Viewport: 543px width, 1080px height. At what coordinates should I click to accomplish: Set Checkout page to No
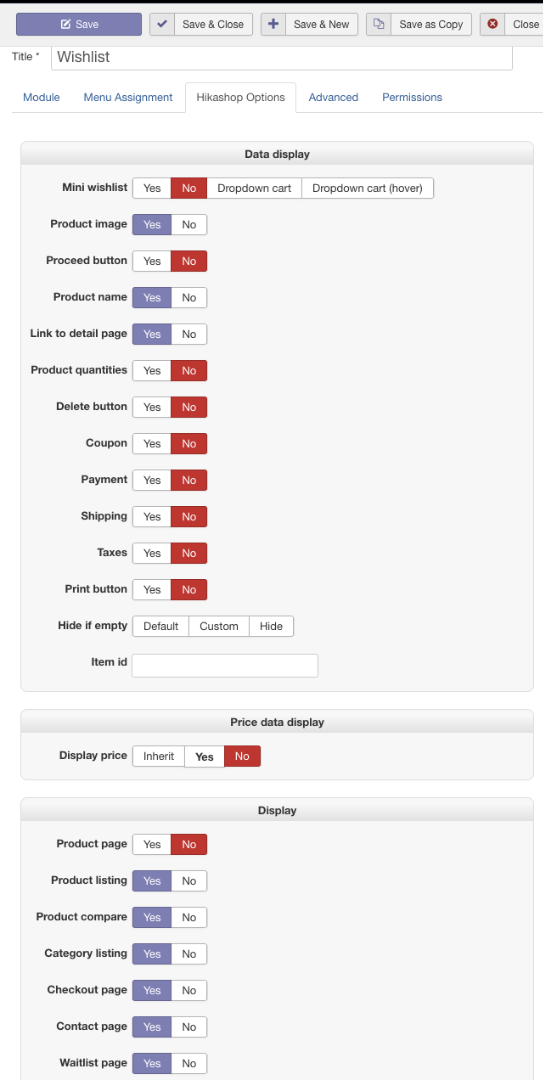tap(189, 990)
